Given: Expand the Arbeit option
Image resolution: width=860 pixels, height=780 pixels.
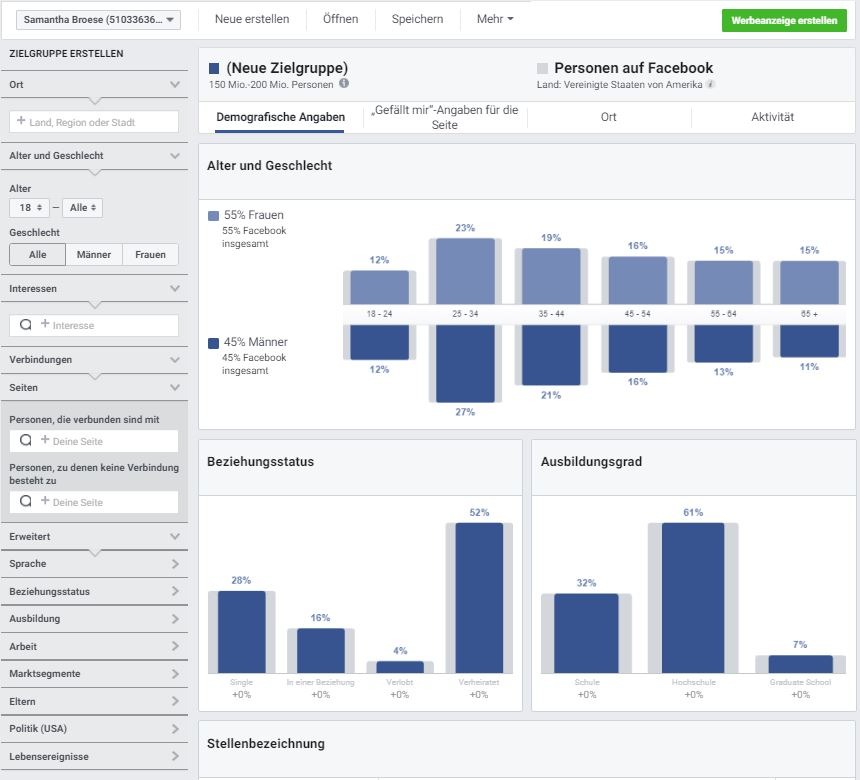Looking at the screenshot, I should (94, 646).
